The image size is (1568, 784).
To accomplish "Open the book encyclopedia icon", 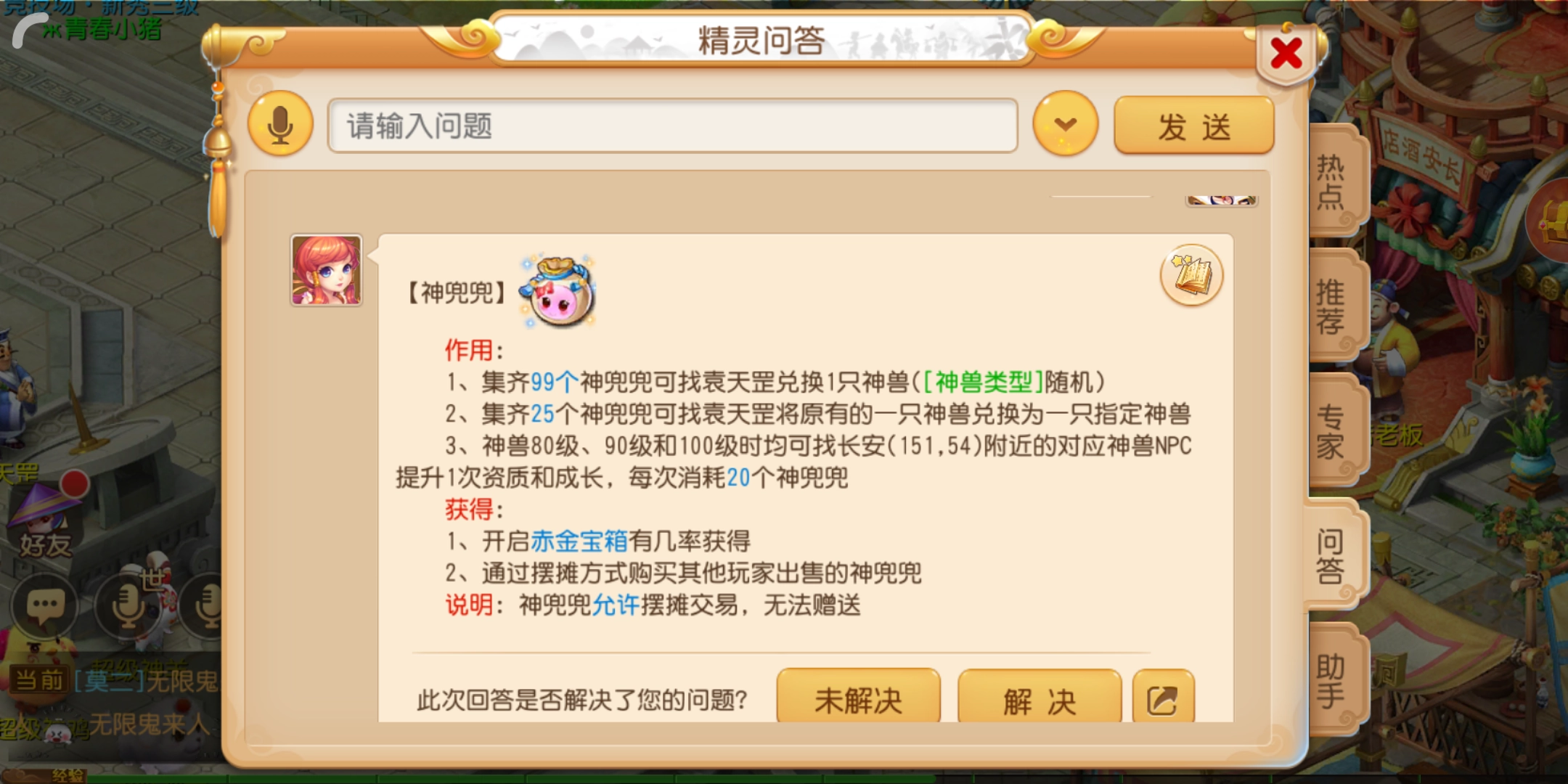I will (1191, 274).
